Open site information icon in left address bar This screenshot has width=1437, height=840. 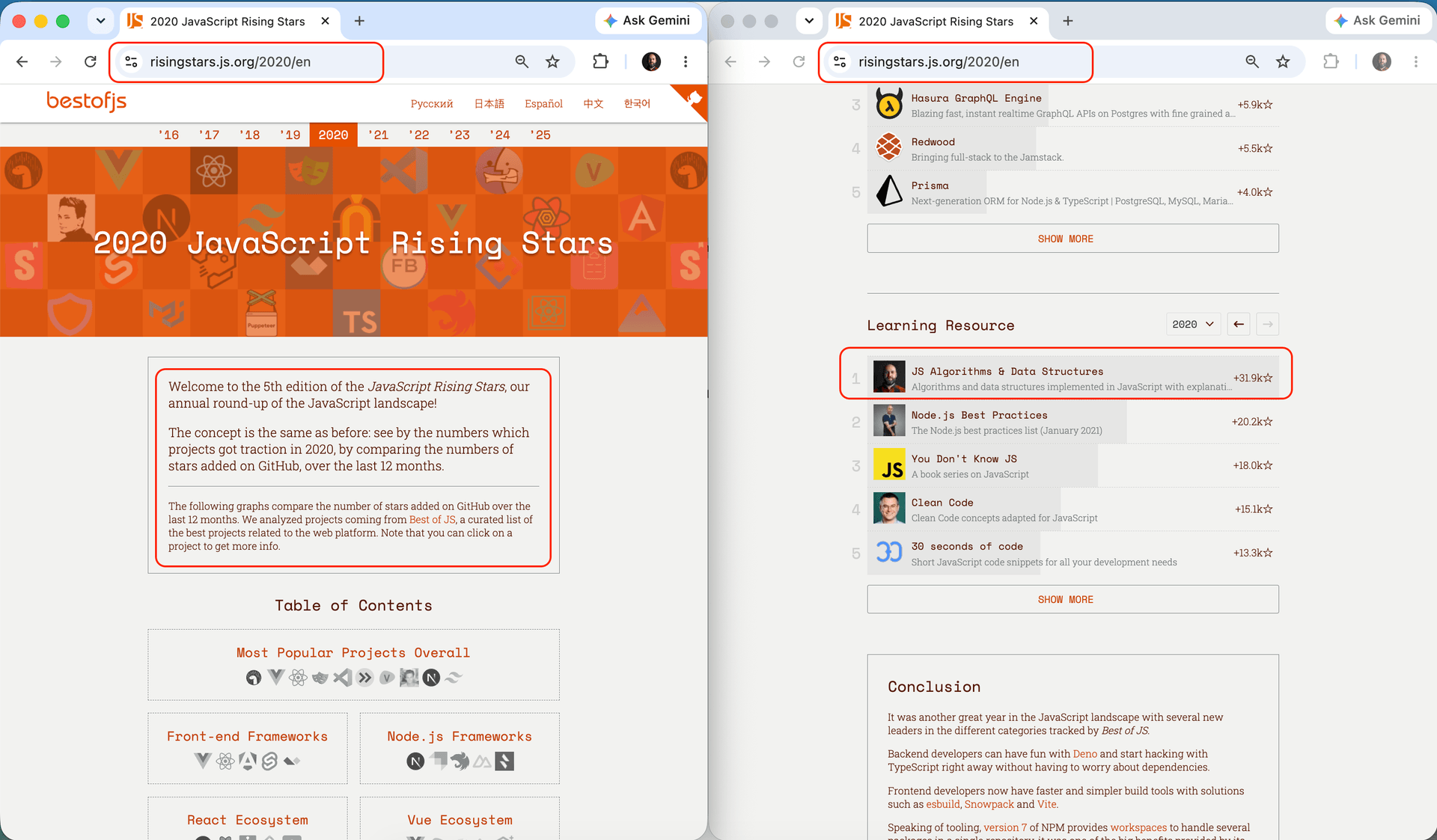point(131,62)
